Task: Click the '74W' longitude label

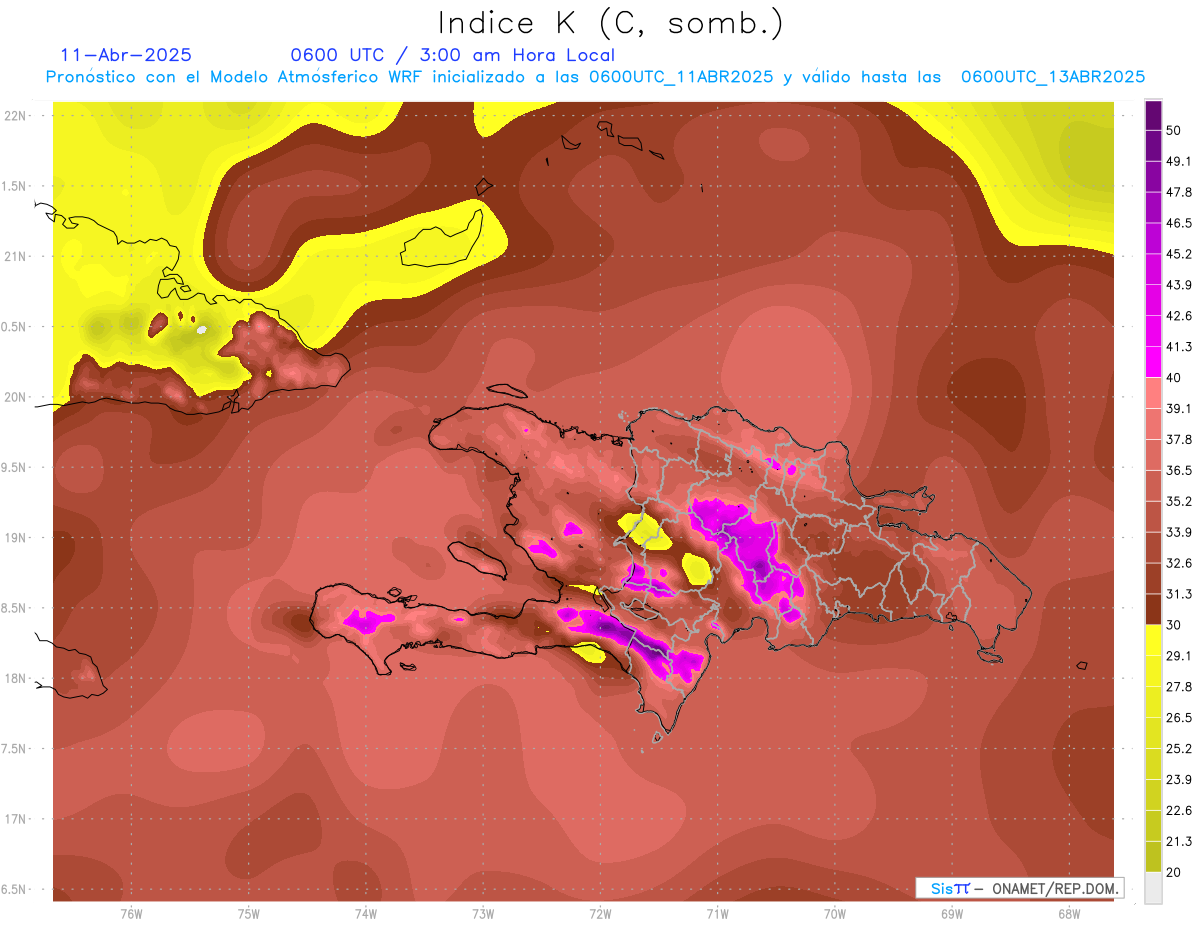Action: pyautogui.click(x=365, y=913)
